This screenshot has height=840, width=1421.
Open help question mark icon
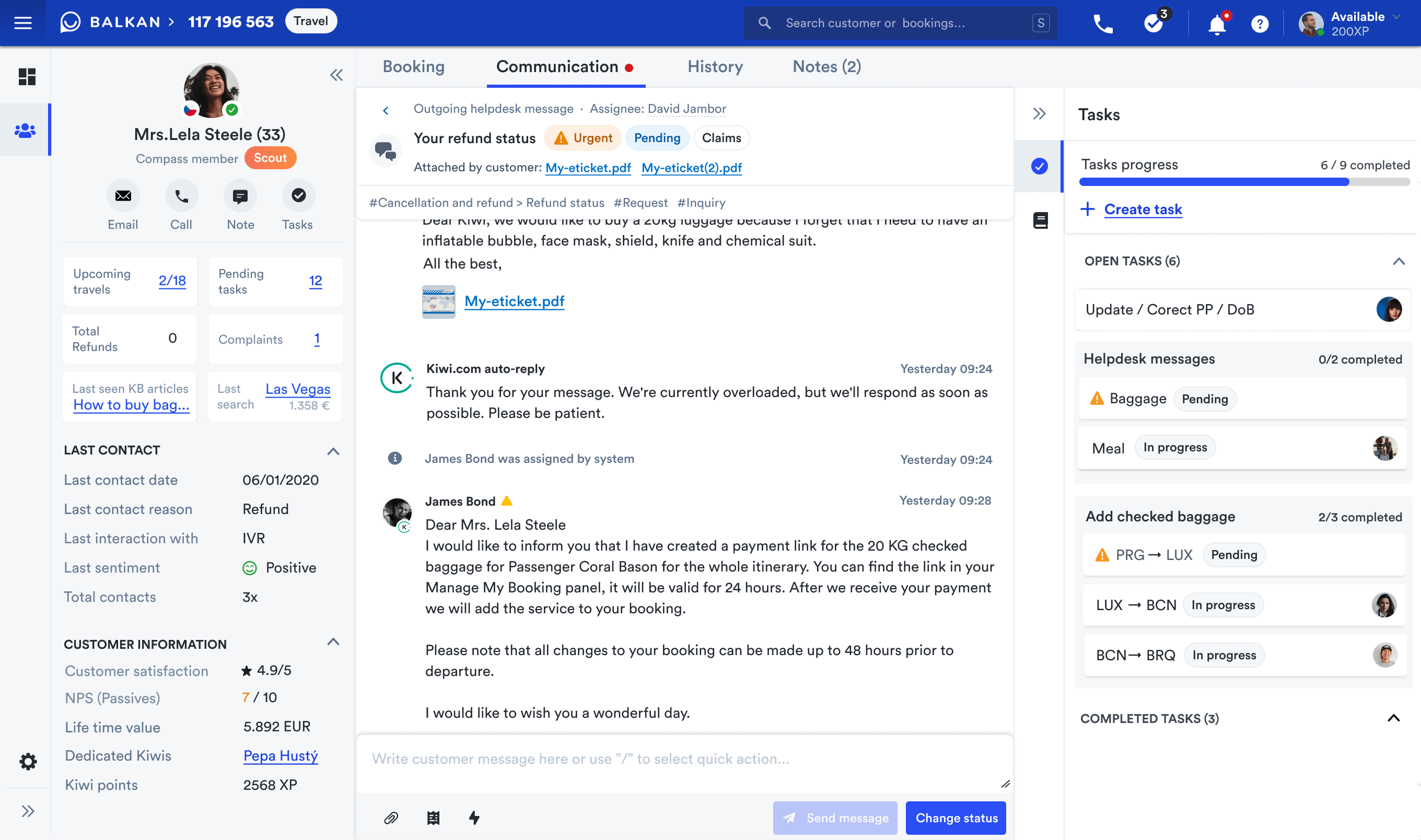coord(1260,24)
